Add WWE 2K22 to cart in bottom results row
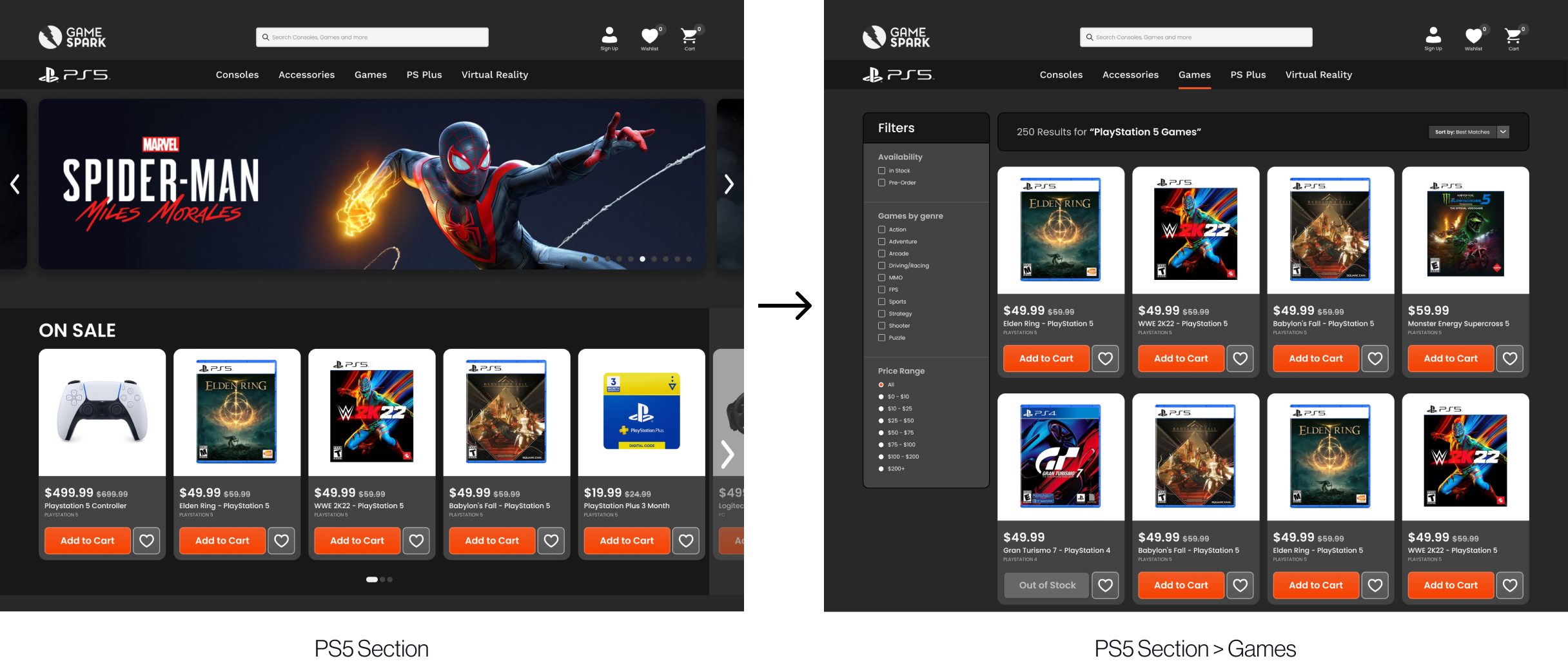1568x663 pixels. [x=1451, y=585]
